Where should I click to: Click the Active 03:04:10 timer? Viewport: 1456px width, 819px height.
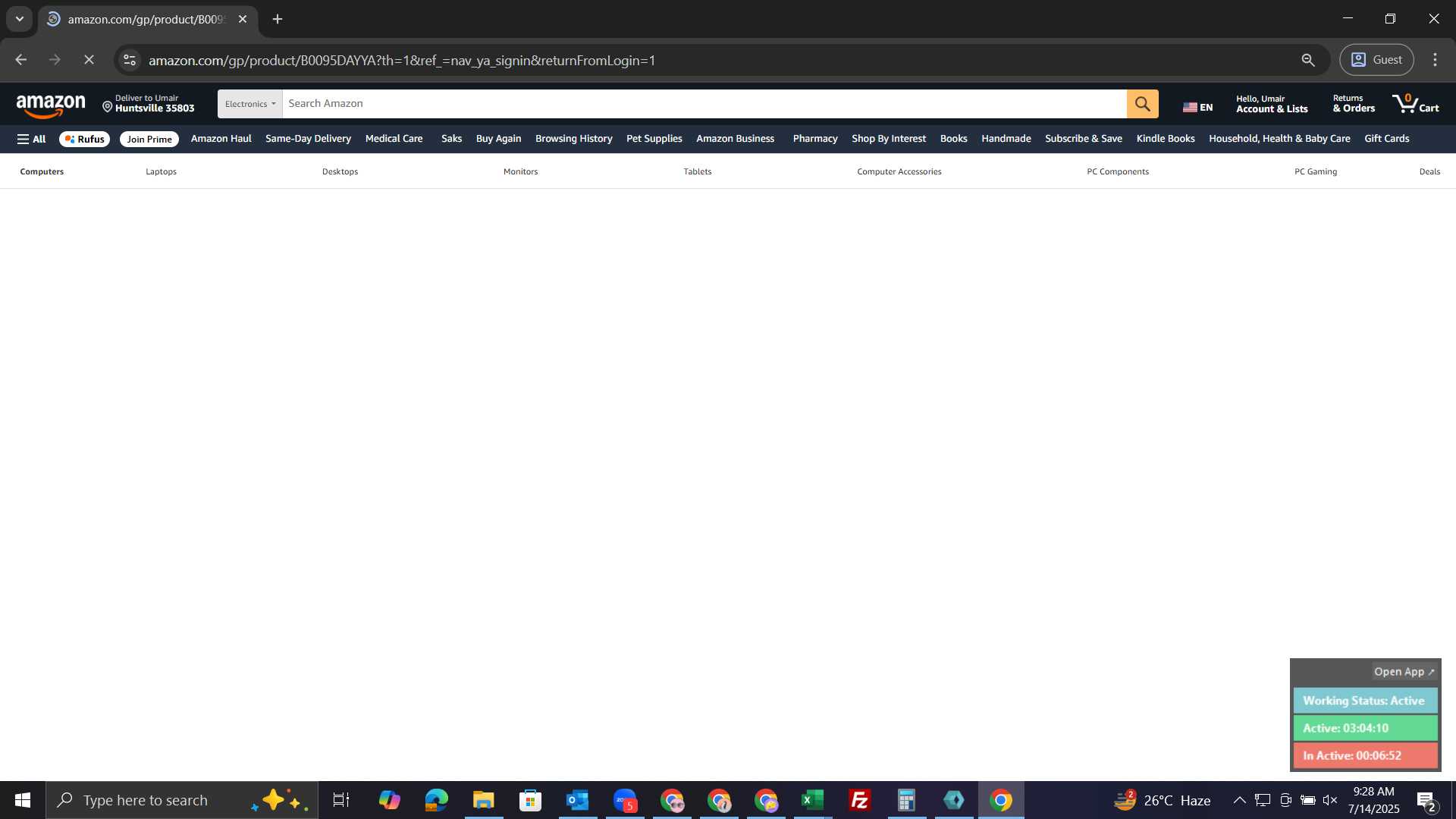coord(1365,728)
